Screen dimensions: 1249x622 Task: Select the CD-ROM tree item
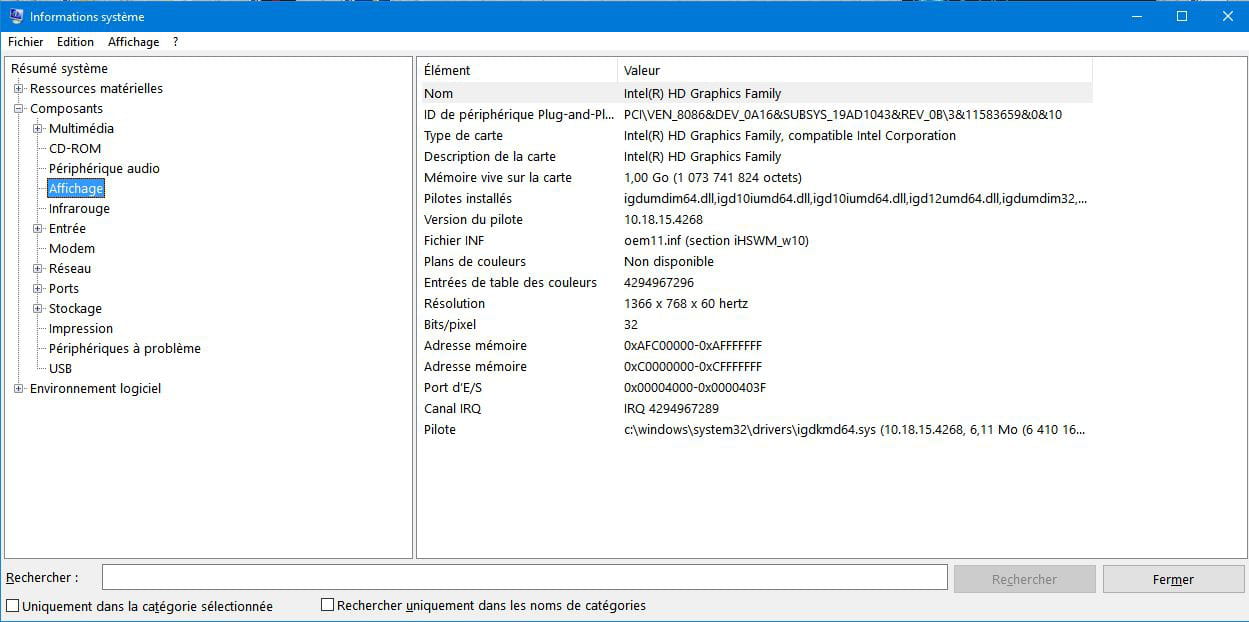75,148
